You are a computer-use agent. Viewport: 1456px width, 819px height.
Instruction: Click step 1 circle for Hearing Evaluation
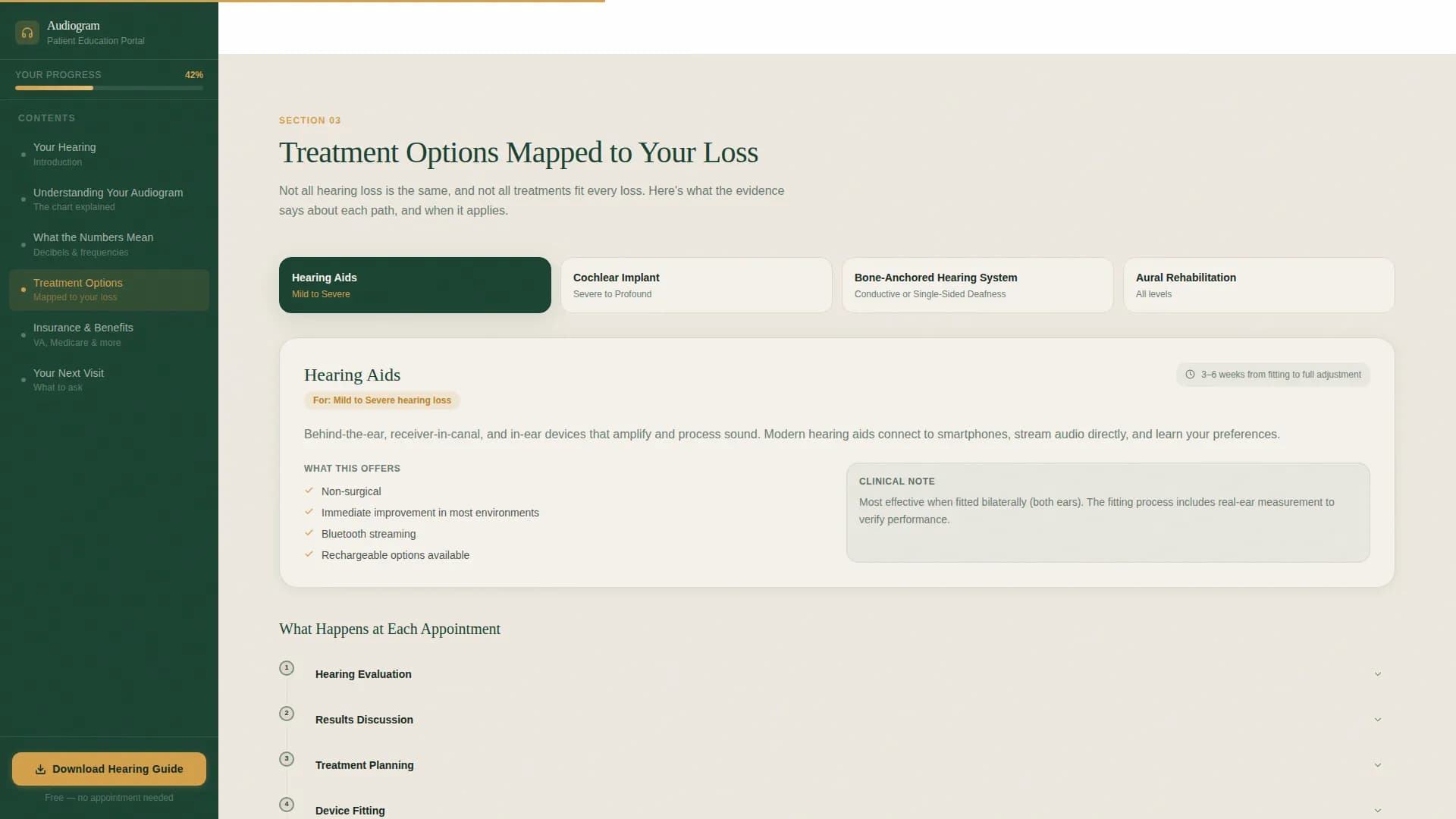click(x=287, y=668)
